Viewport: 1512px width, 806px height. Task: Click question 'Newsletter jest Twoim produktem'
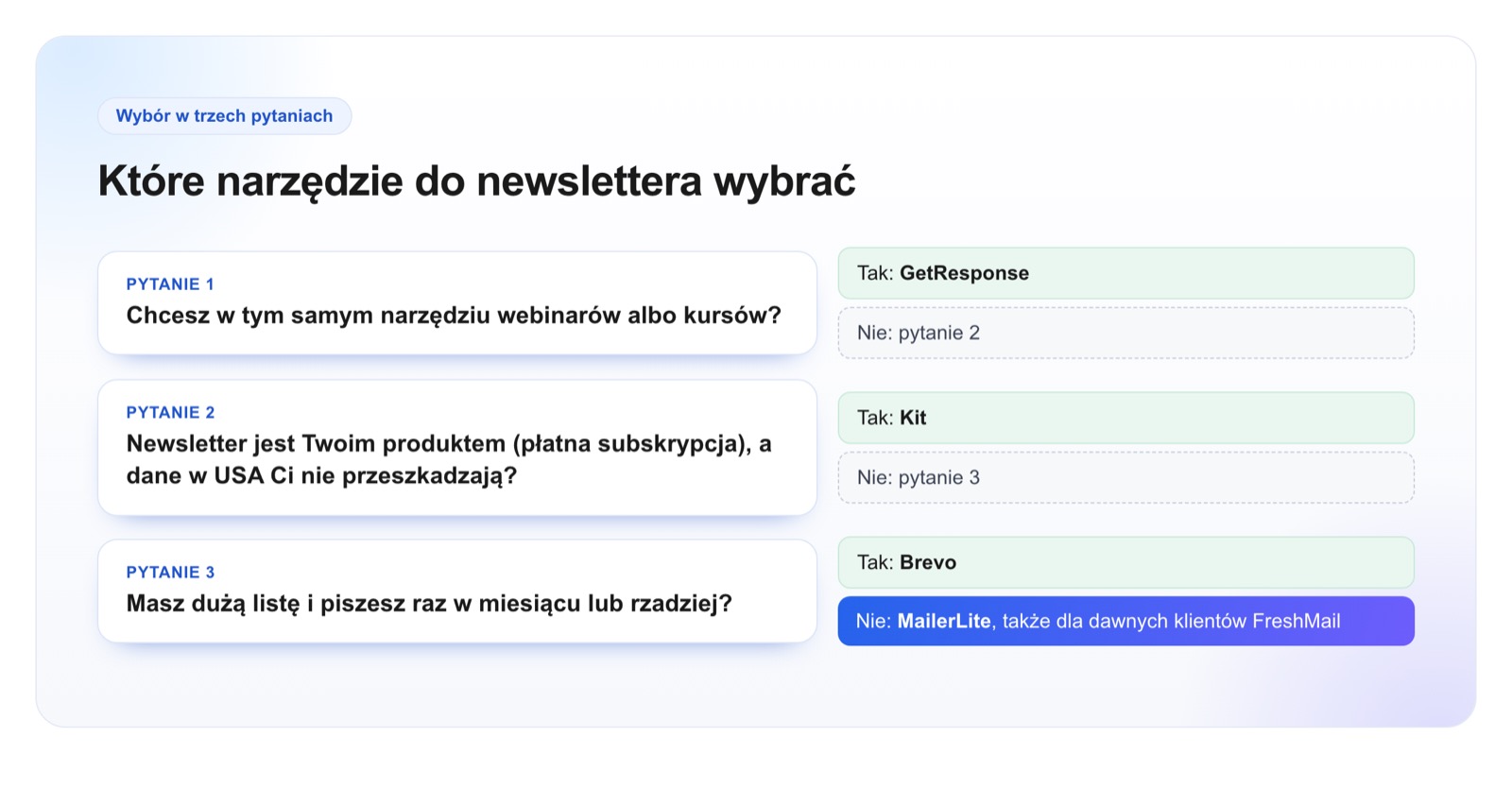449,459
